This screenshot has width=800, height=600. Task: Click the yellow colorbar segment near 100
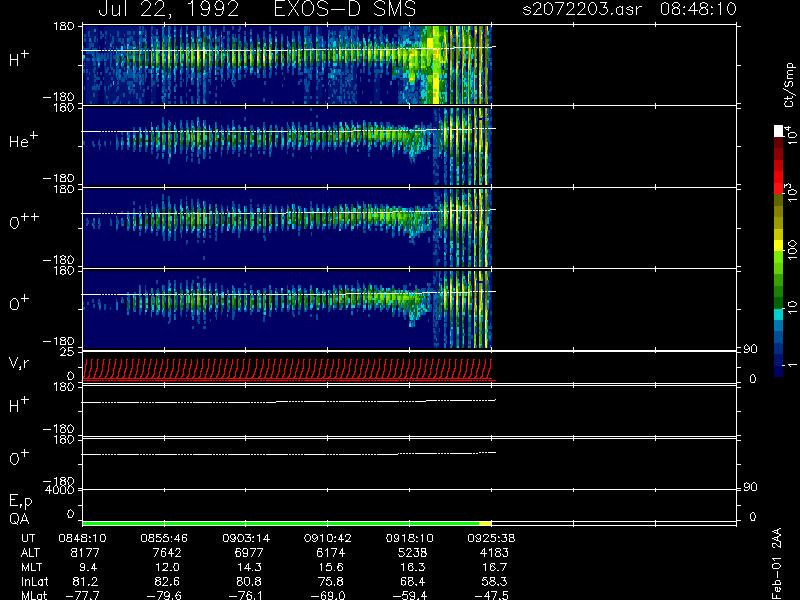tap(778, 246)
